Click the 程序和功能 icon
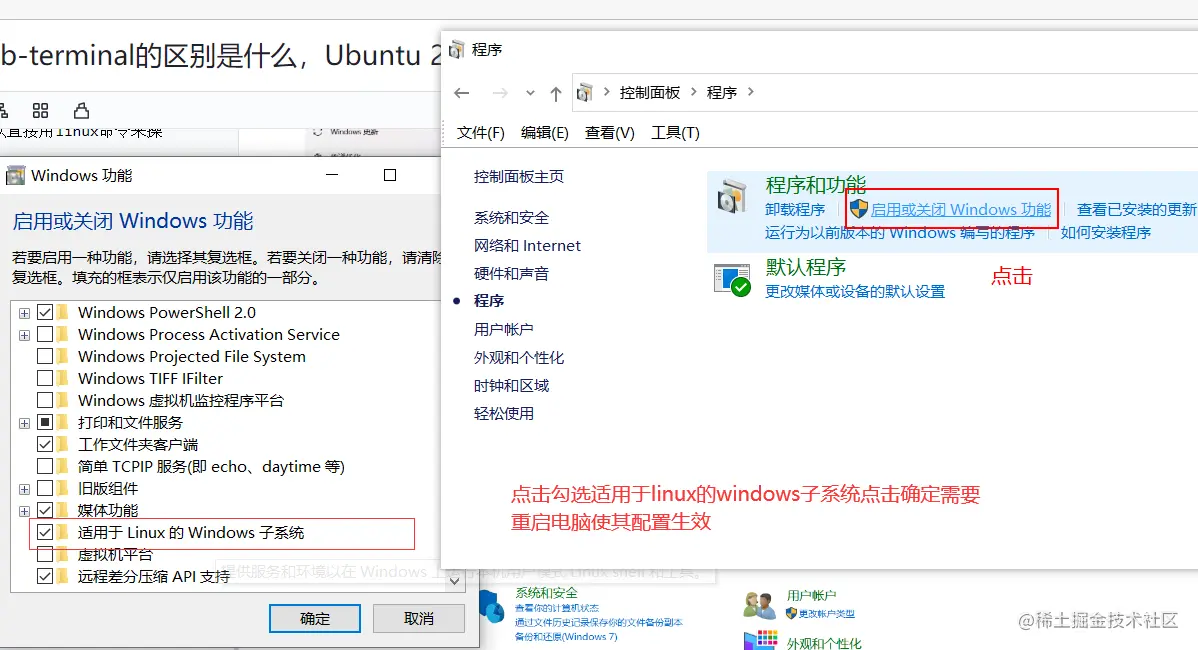The image size is (1198, 650). [x=733, y=198]
